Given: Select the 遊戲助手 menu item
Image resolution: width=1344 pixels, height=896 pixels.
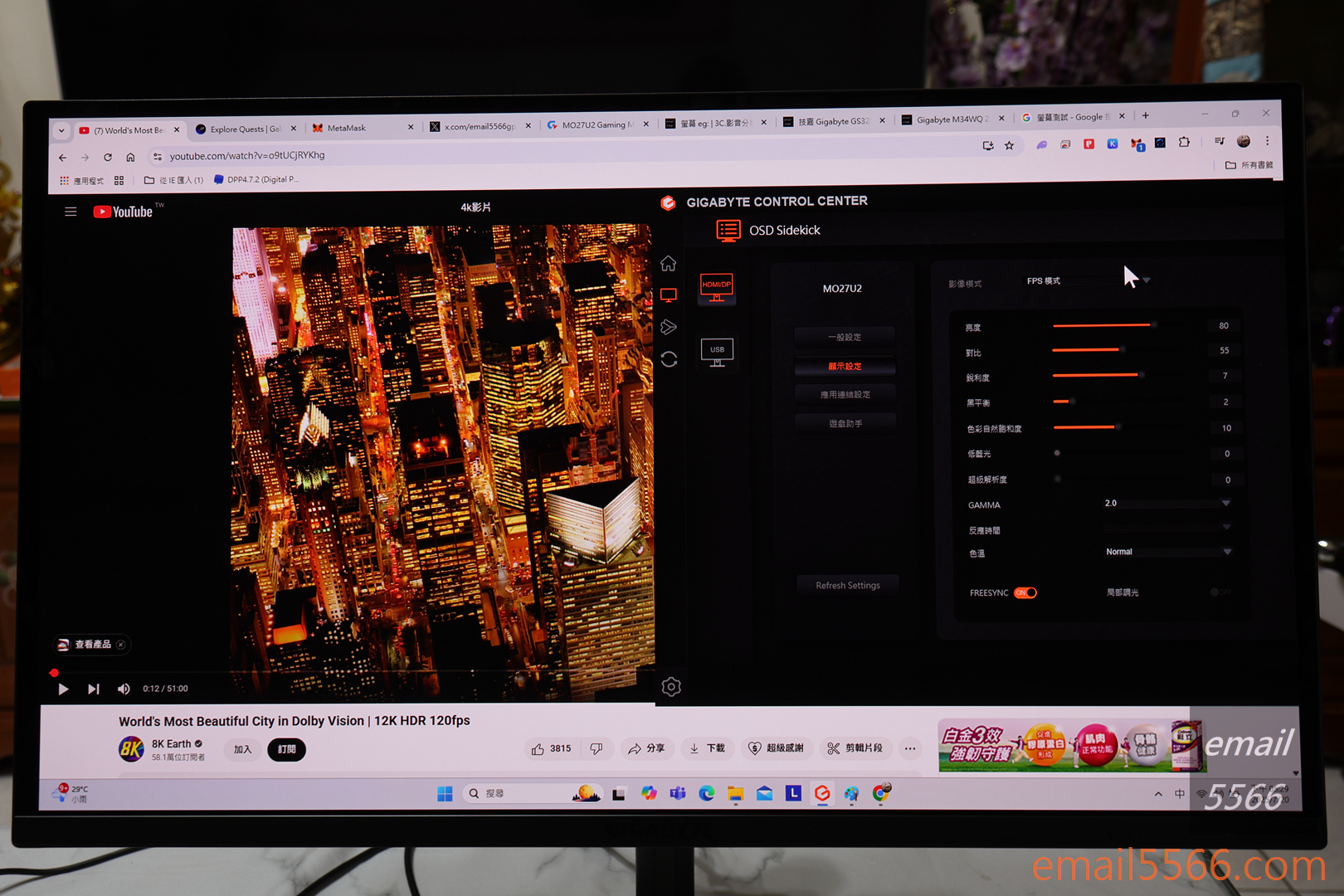Looking at the screenshot, I should pyautogui.click(x=845, y=423).
